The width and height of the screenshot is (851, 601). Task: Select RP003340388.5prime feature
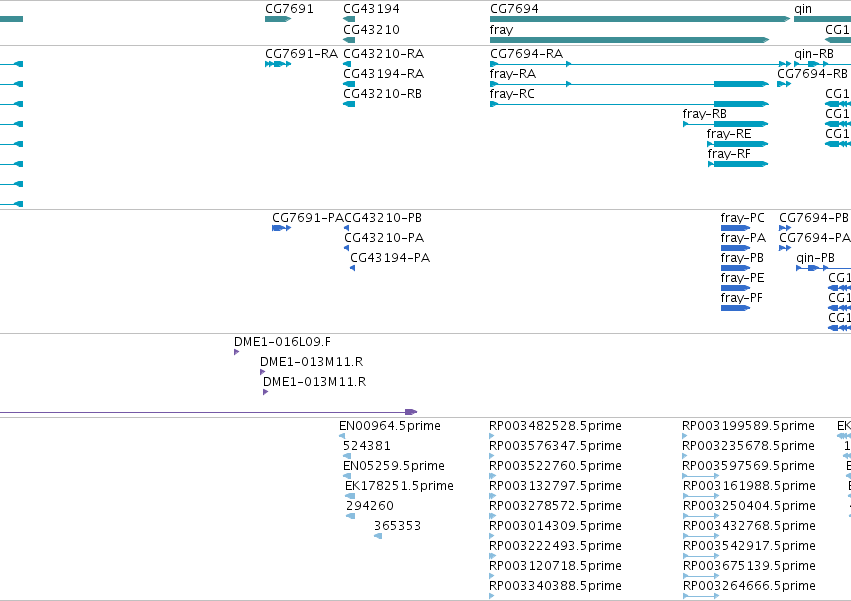492,596
